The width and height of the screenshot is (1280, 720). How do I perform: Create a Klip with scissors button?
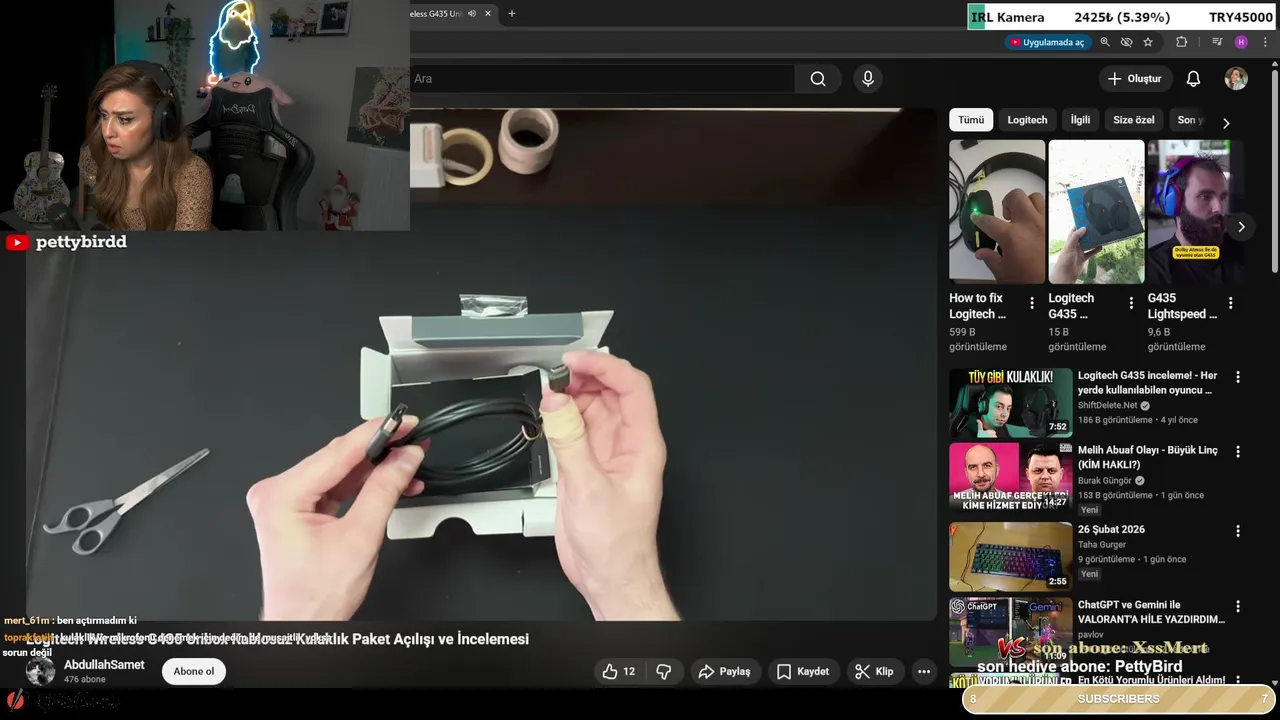pyautogui.click(x=874, y=672)
